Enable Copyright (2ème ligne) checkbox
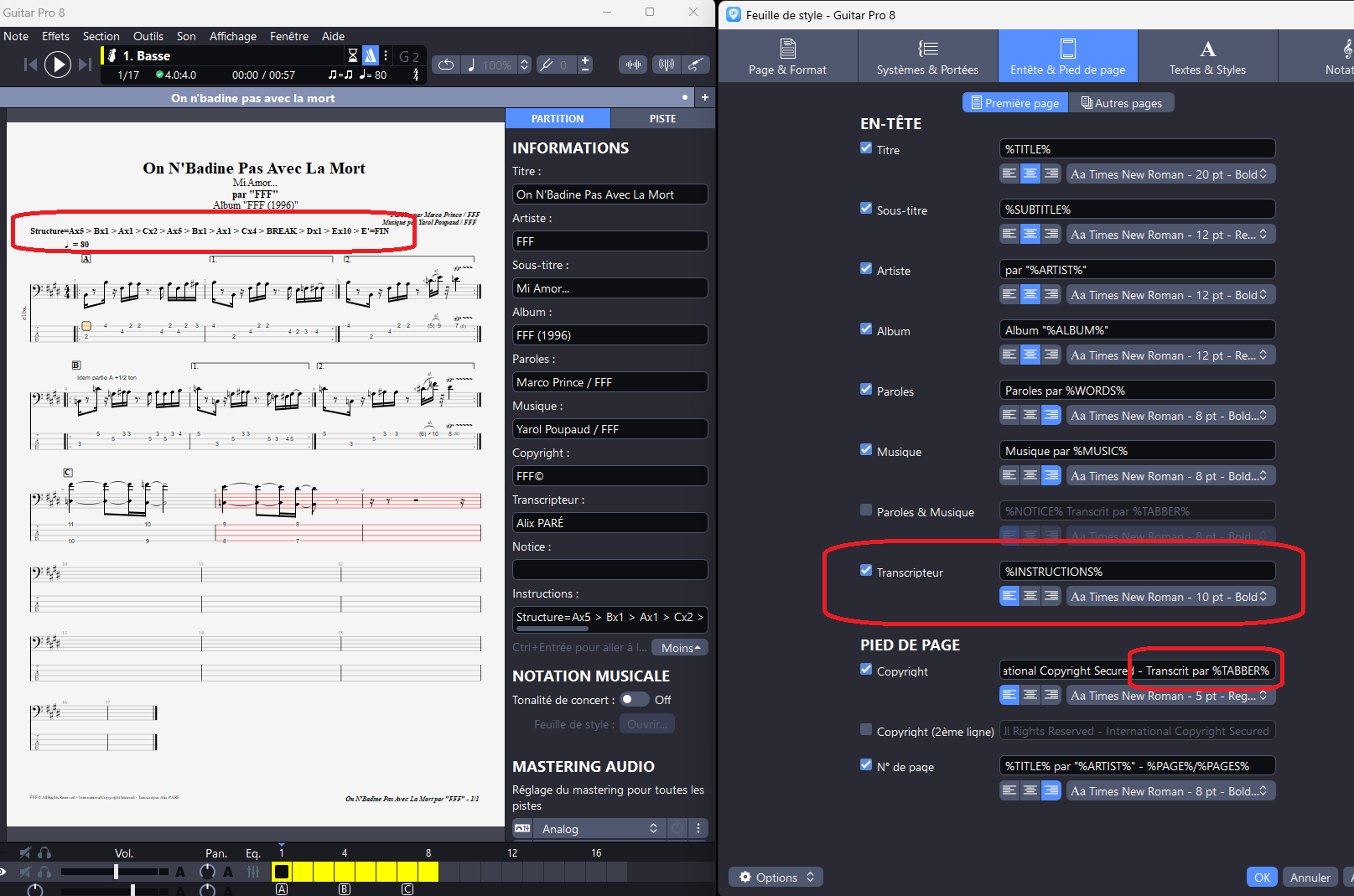Viewport: 1354px width, 896px height. 866,730
